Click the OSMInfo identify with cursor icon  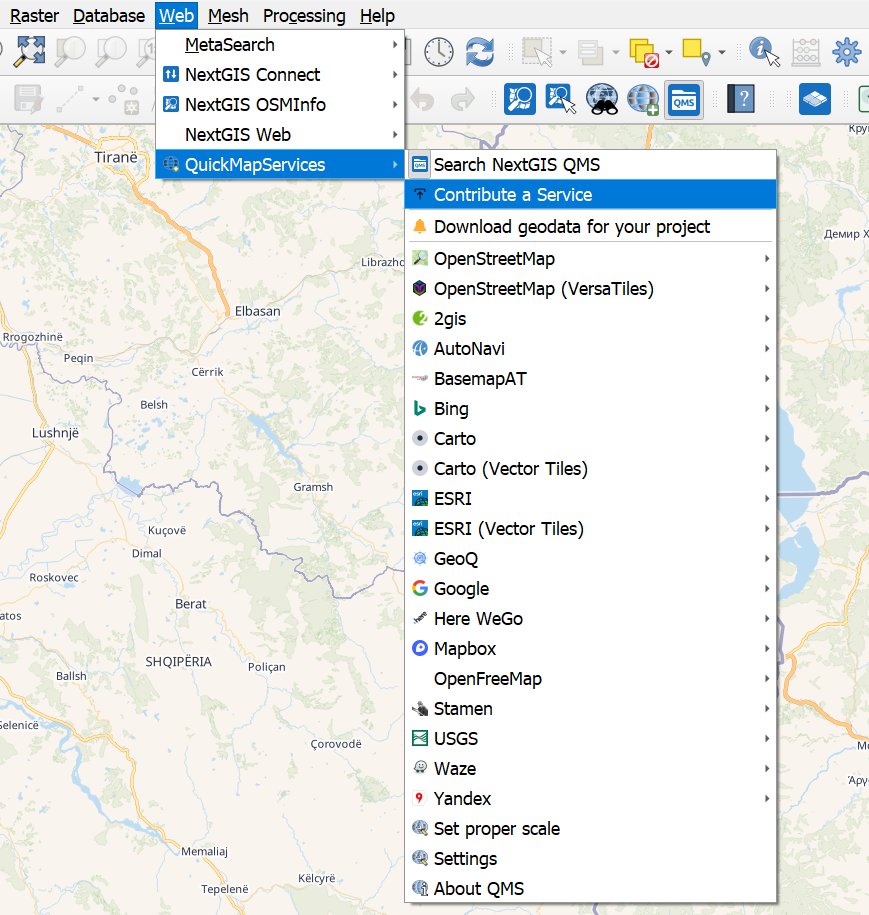(560, 99)
